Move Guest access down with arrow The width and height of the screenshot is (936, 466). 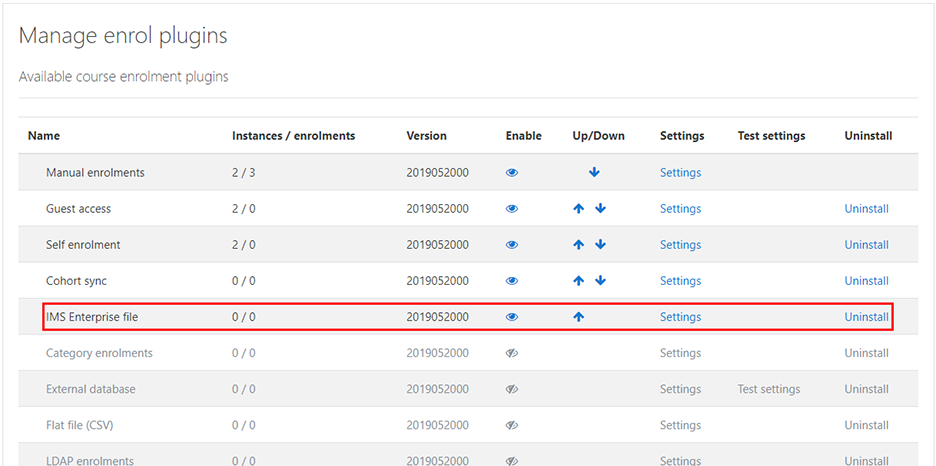click(x=600, y=209)
